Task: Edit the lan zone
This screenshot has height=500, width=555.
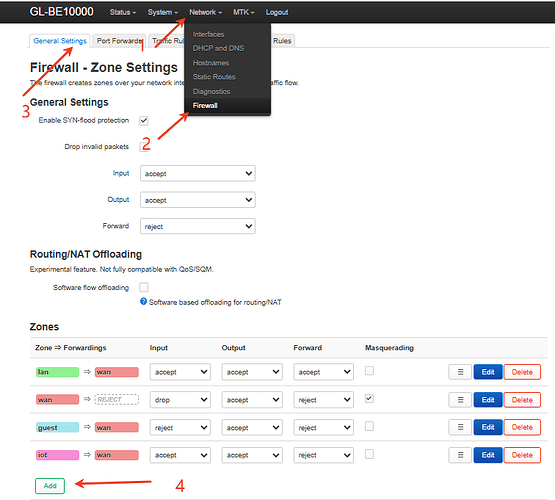Action: point(488,372)
